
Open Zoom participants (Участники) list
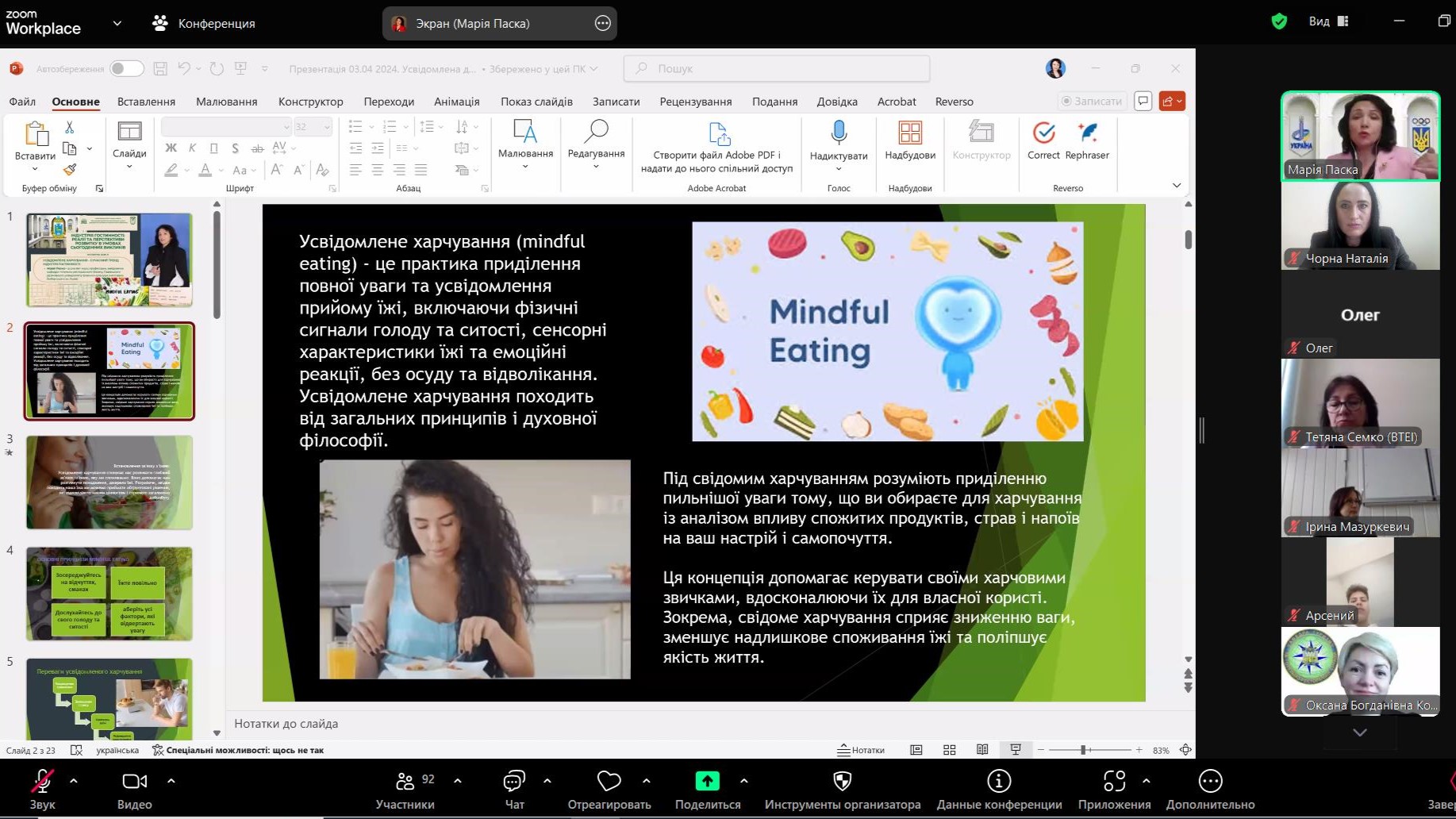[405, 782]
